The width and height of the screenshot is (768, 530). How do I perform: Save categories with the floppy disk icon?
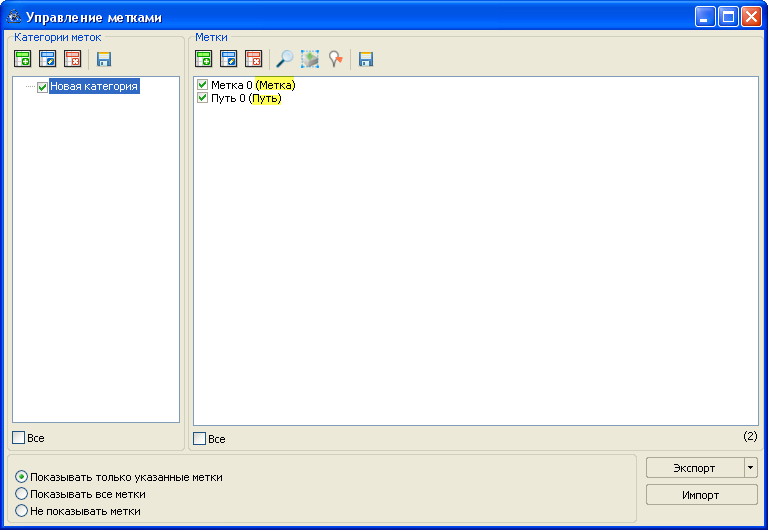pos(103,59)
